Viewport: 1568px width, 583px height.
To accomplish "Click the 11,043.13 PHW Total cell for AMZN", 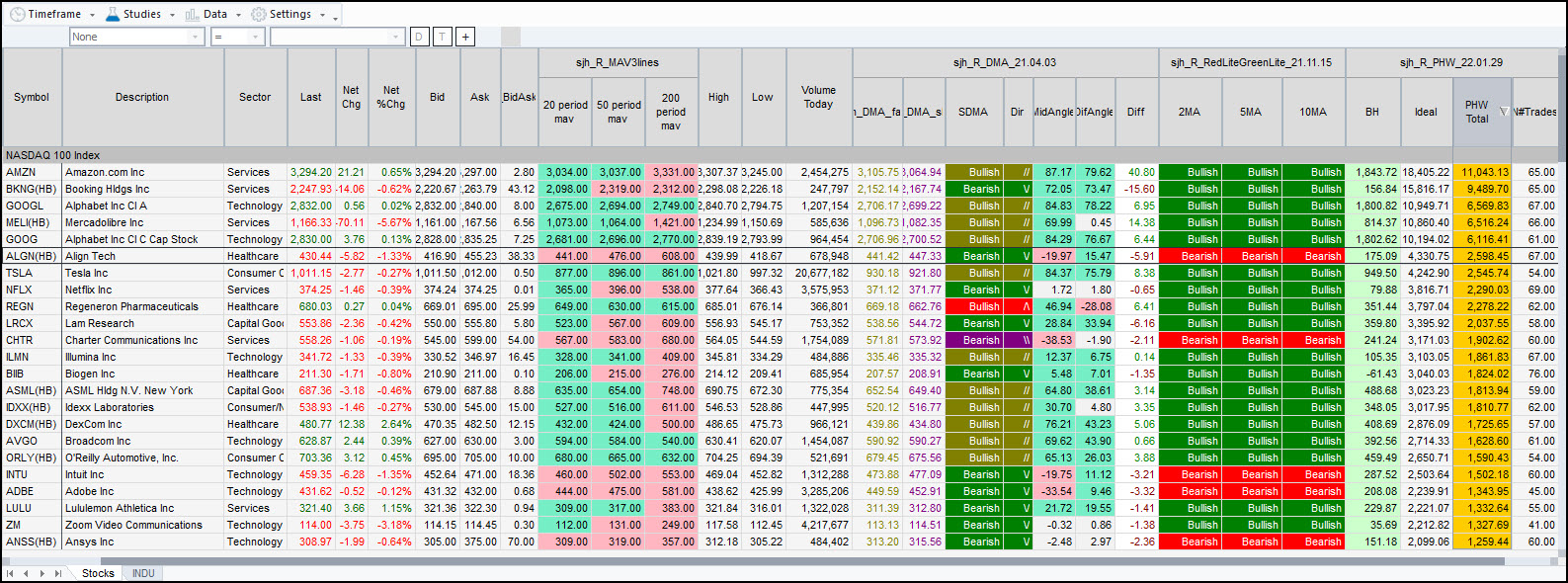I will (1482, 172).
